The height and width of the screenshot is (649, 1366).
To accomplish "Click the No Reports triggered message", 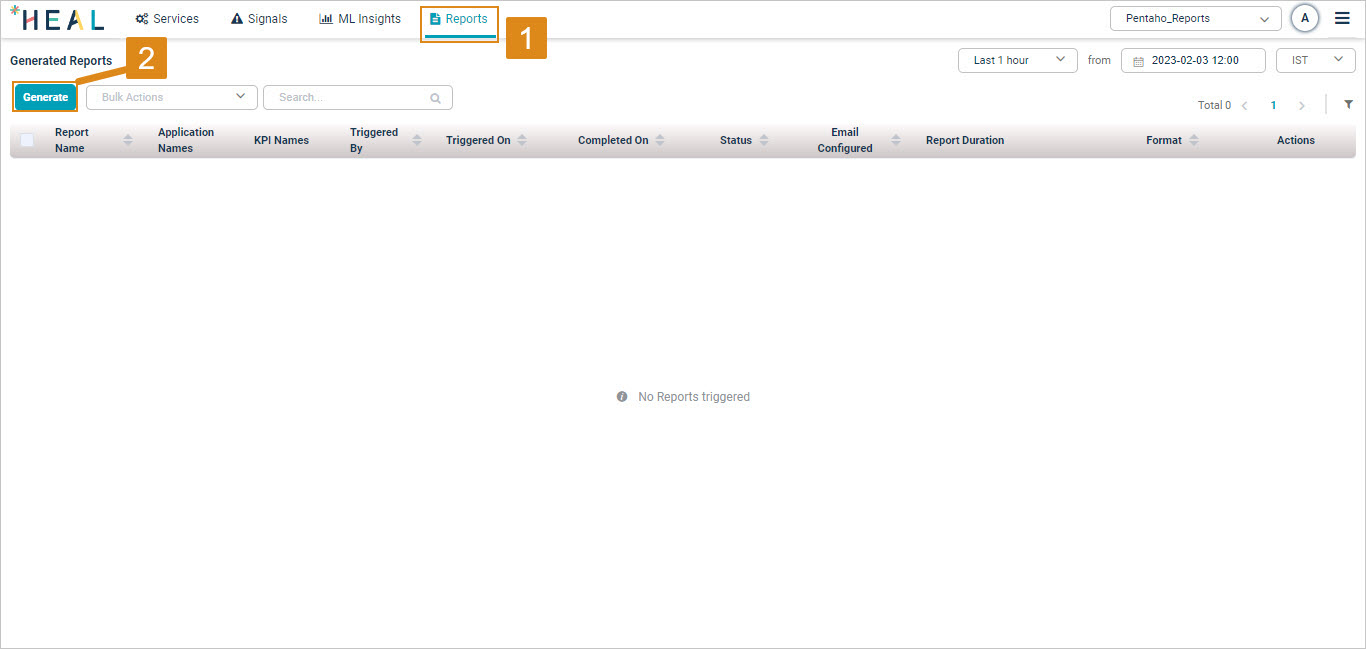I will tap(694, 397).
